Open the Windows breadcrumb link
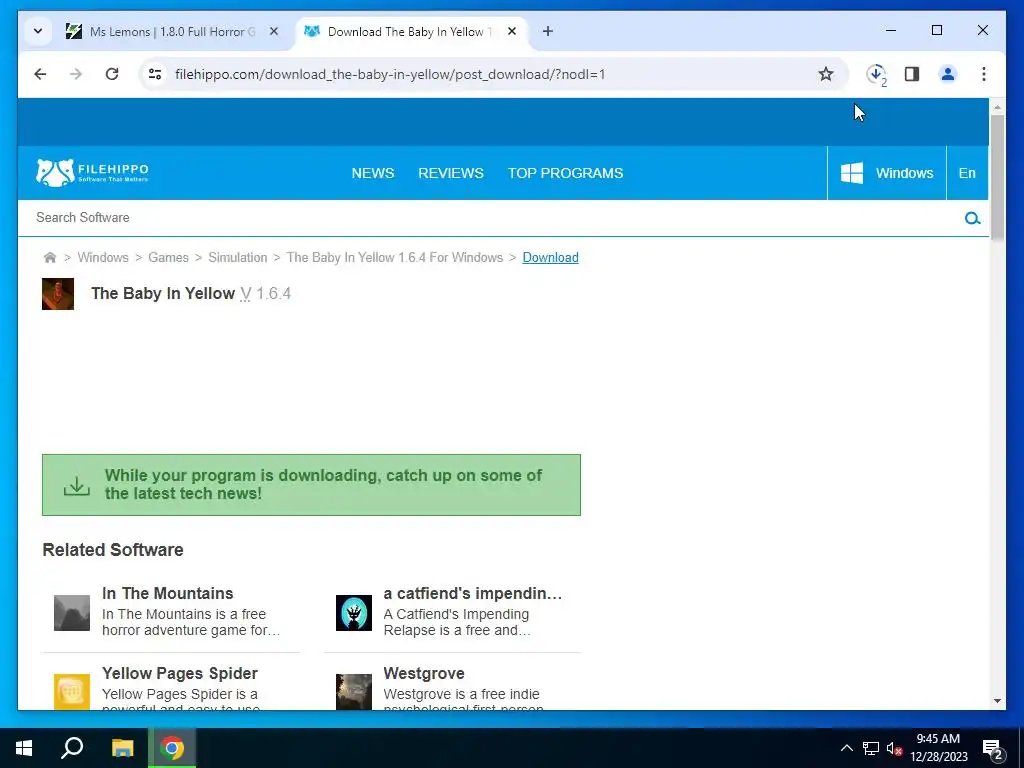This screenshot has height=768, width=1024. pyautogui.click(x=103, y=257)
